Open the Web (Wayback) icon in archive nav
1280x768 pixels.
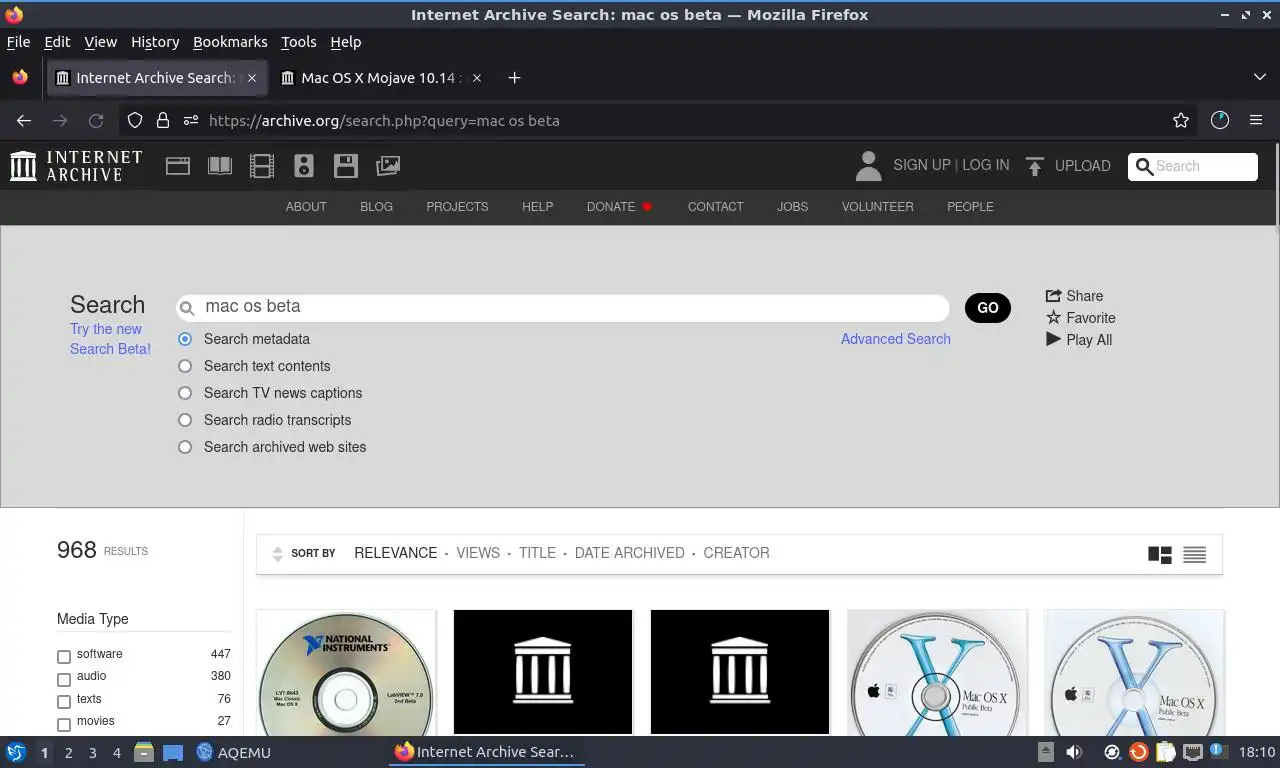click(x=178, y=166)
